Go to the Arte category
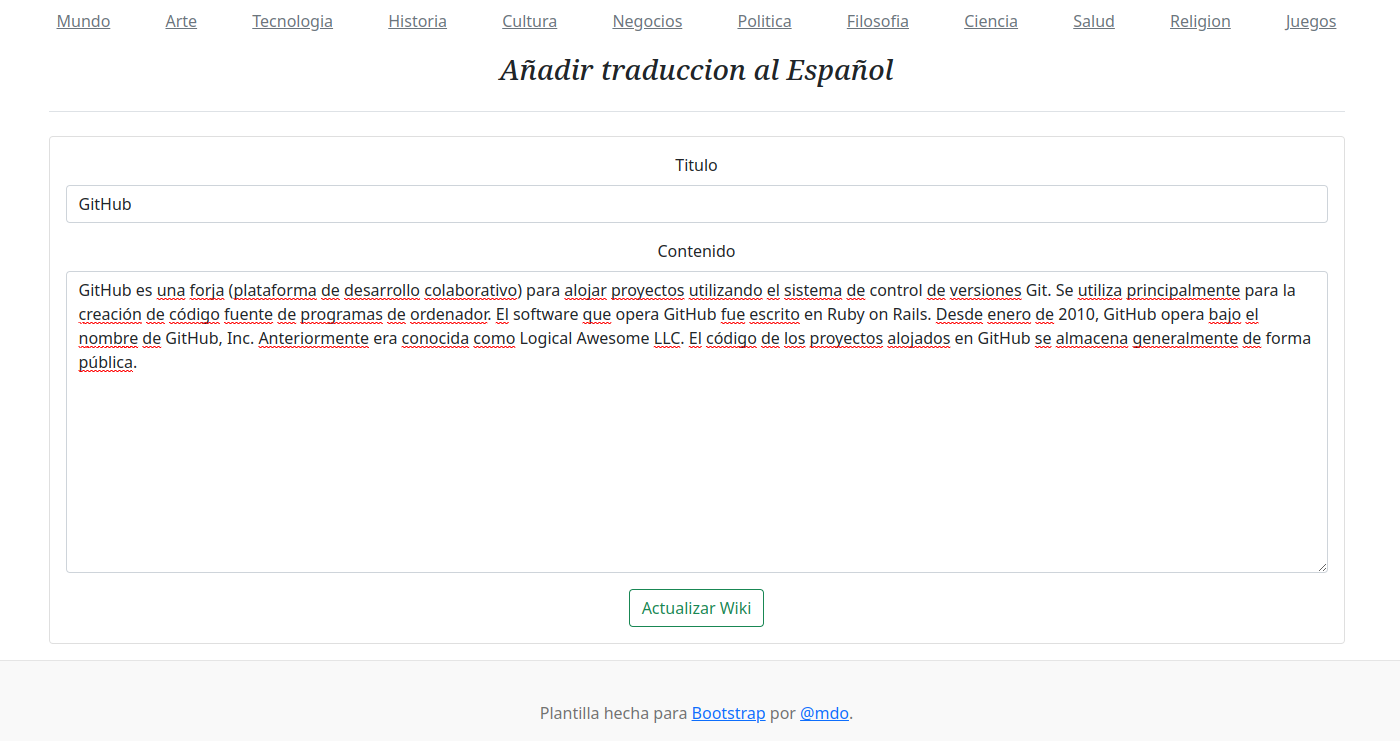 click(x=181, y=21)
